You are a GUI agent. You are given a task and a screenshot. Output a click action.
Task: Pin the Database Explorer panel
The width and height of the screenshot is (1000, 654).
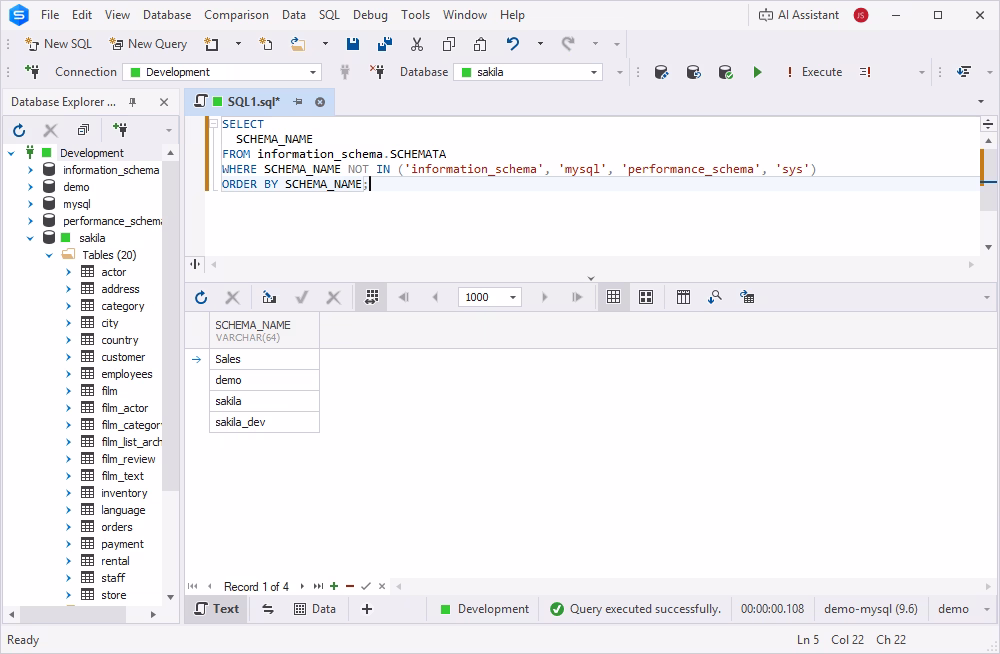[133, 102]
